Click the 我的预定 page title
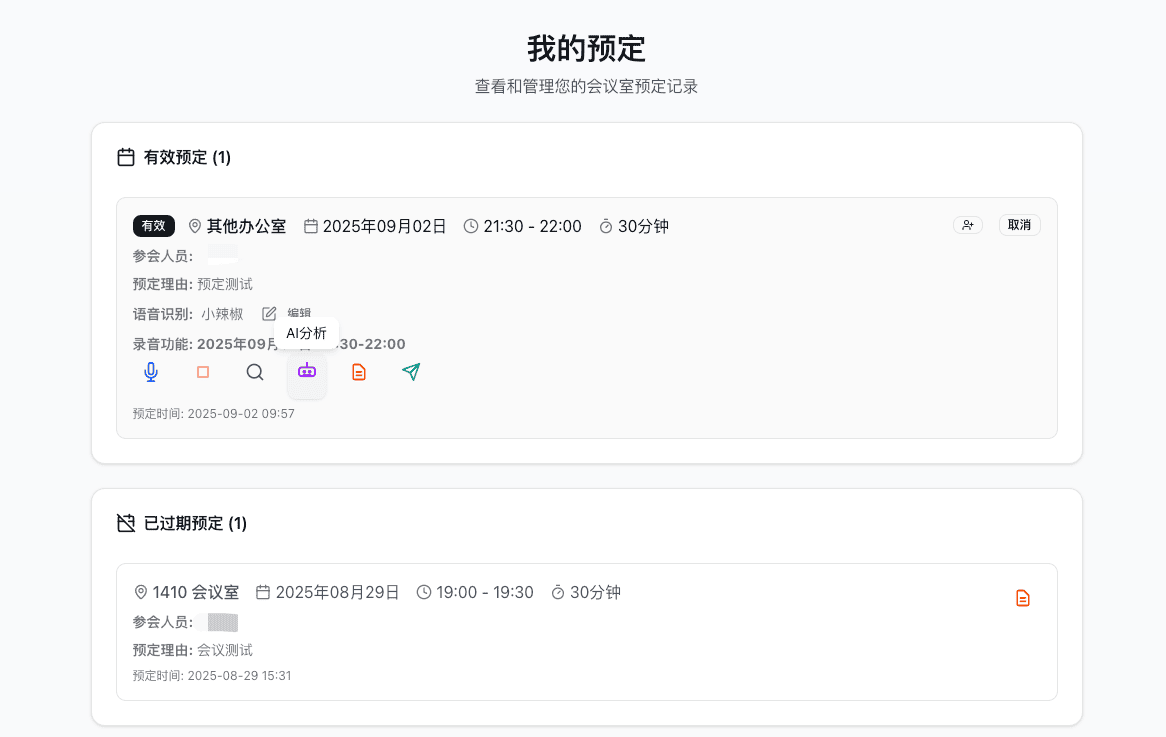 586,49
